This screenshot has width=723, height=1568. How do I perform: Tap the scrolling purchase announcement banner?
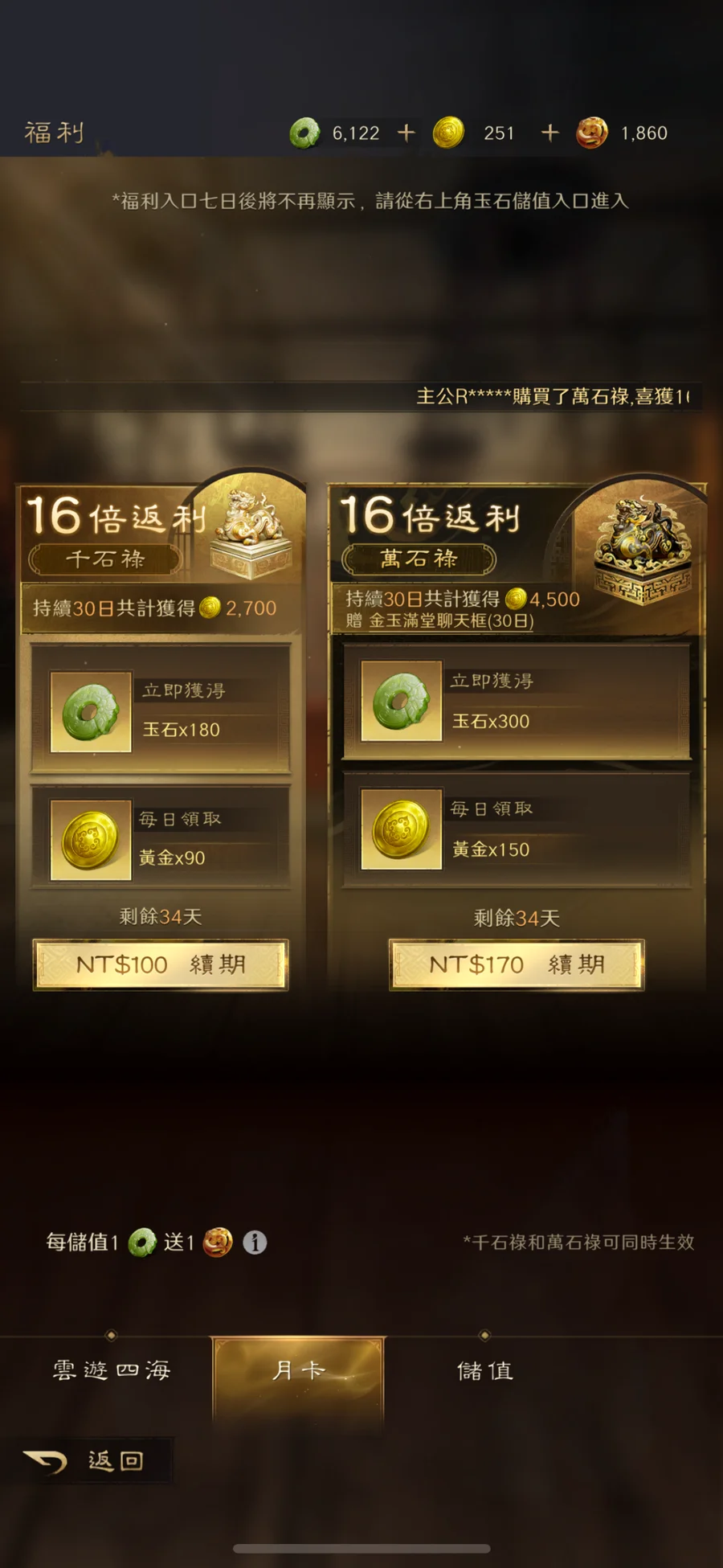click(x=361, y=396)
